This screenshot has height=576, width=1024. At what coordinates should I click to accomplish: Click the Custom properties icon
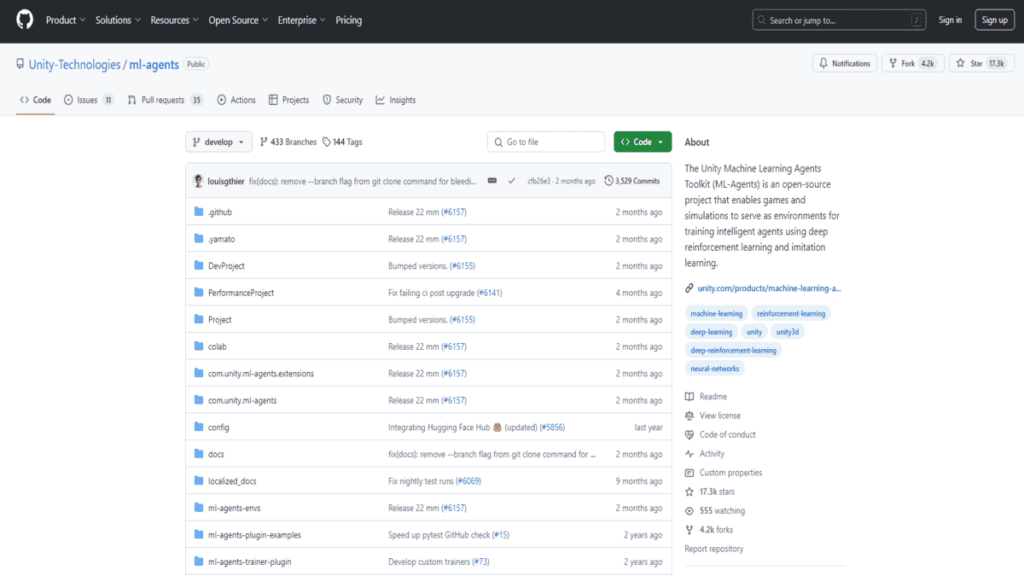tap(689, 472)
